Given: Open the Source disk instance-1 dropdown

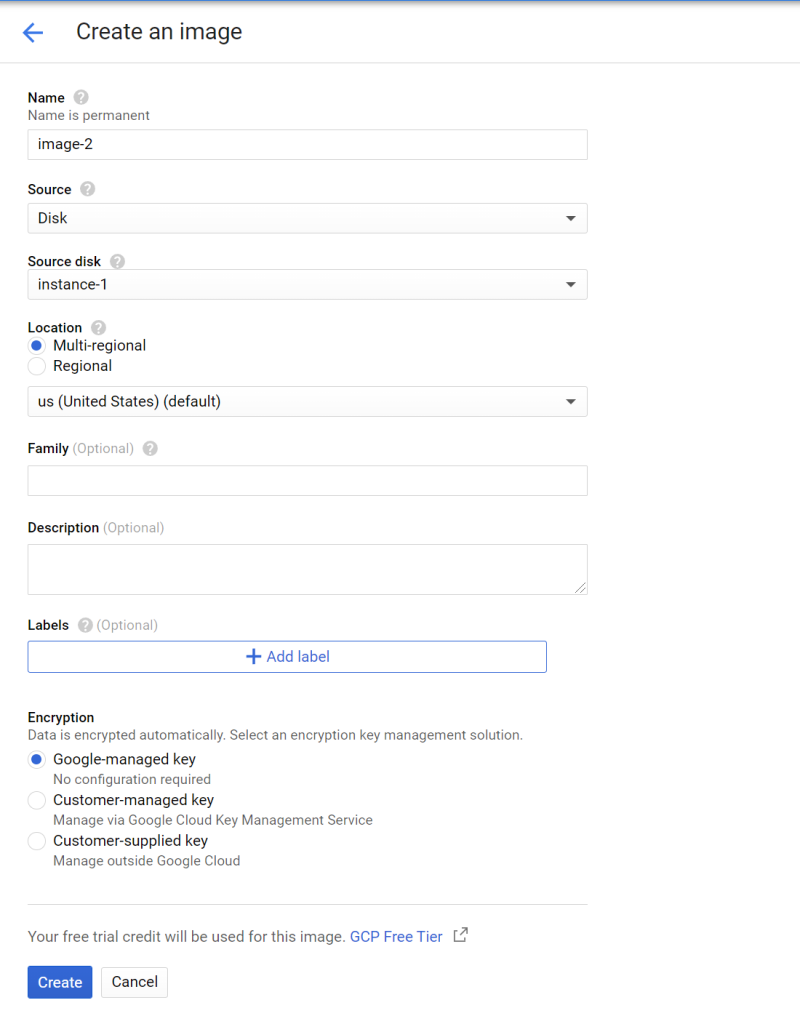Looking at the screenshot, I should [308, 285].
